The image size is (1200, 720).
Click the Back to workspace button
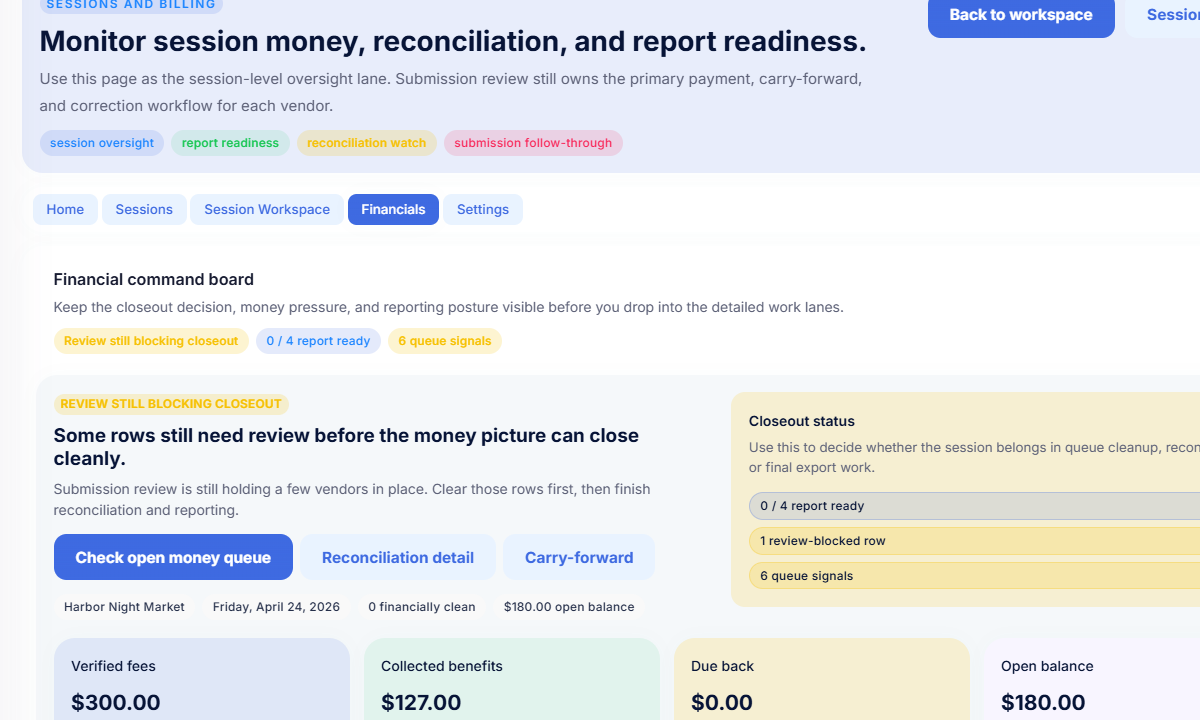tap(1020, 15)
